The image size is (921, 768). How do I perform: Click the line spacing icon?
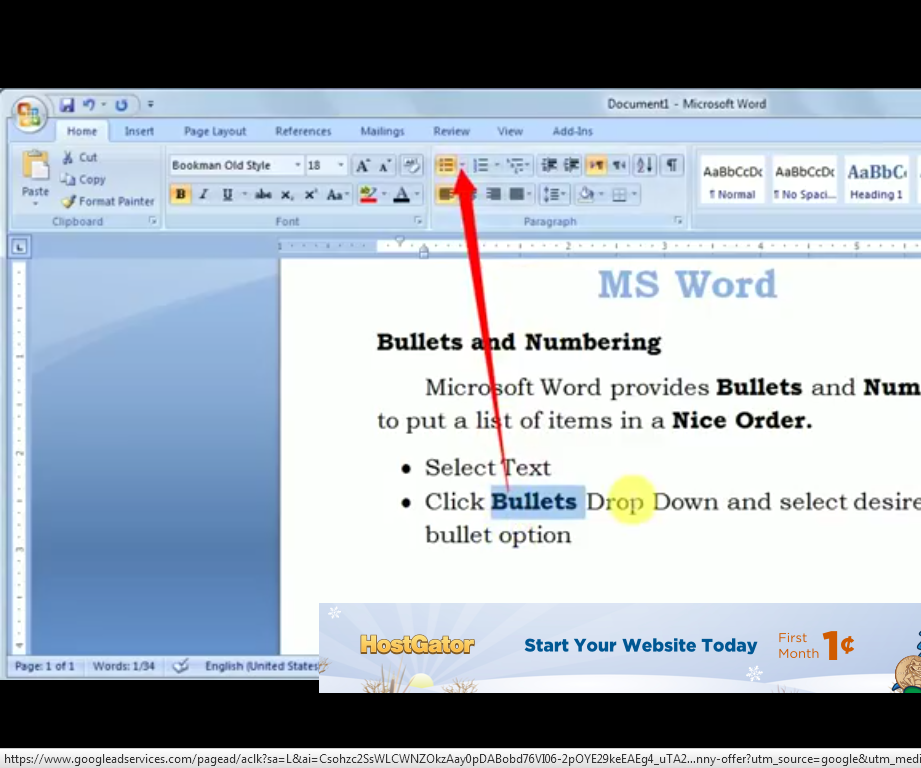(550, 194)
